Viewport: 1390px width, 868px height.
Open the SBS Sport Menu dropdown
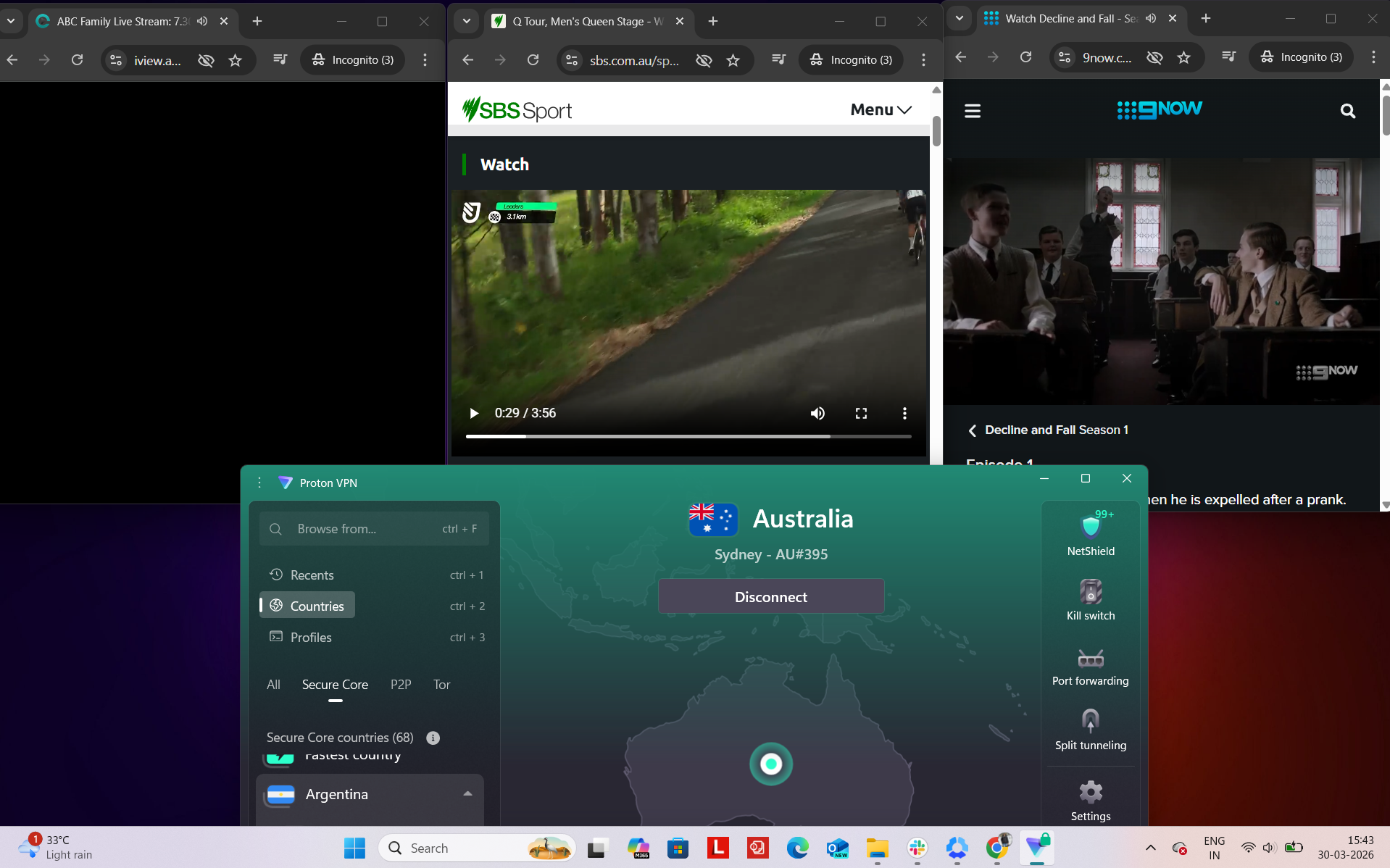coord(879,109)
